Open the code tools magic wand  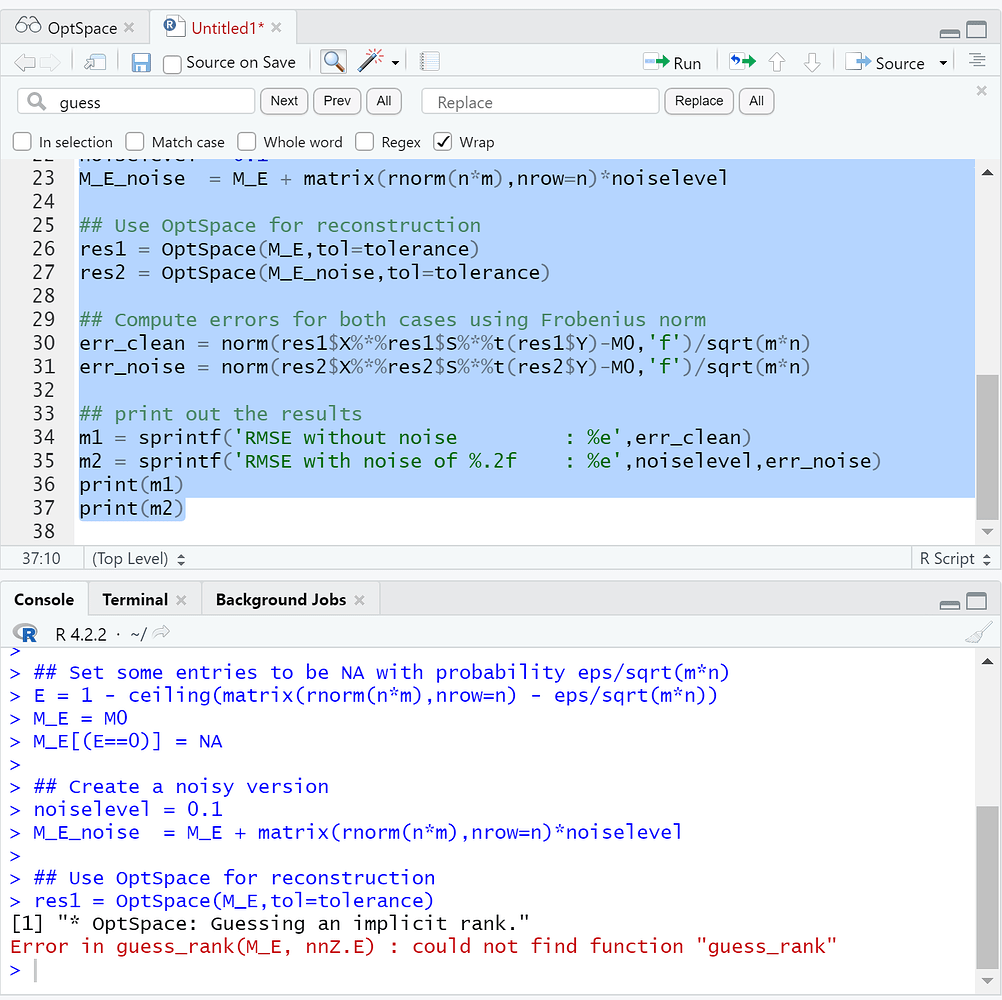point(372,62)
